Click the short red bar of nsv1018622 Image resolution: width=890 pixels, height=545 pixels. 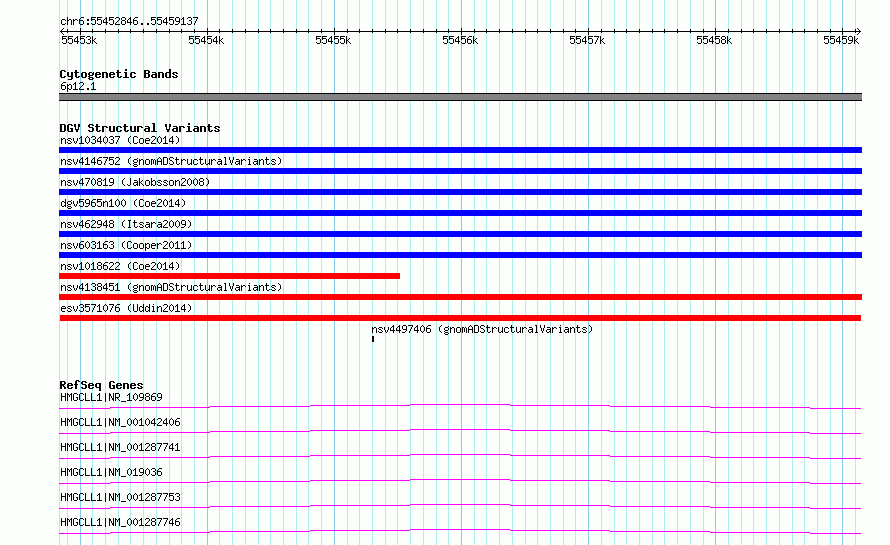229,276
